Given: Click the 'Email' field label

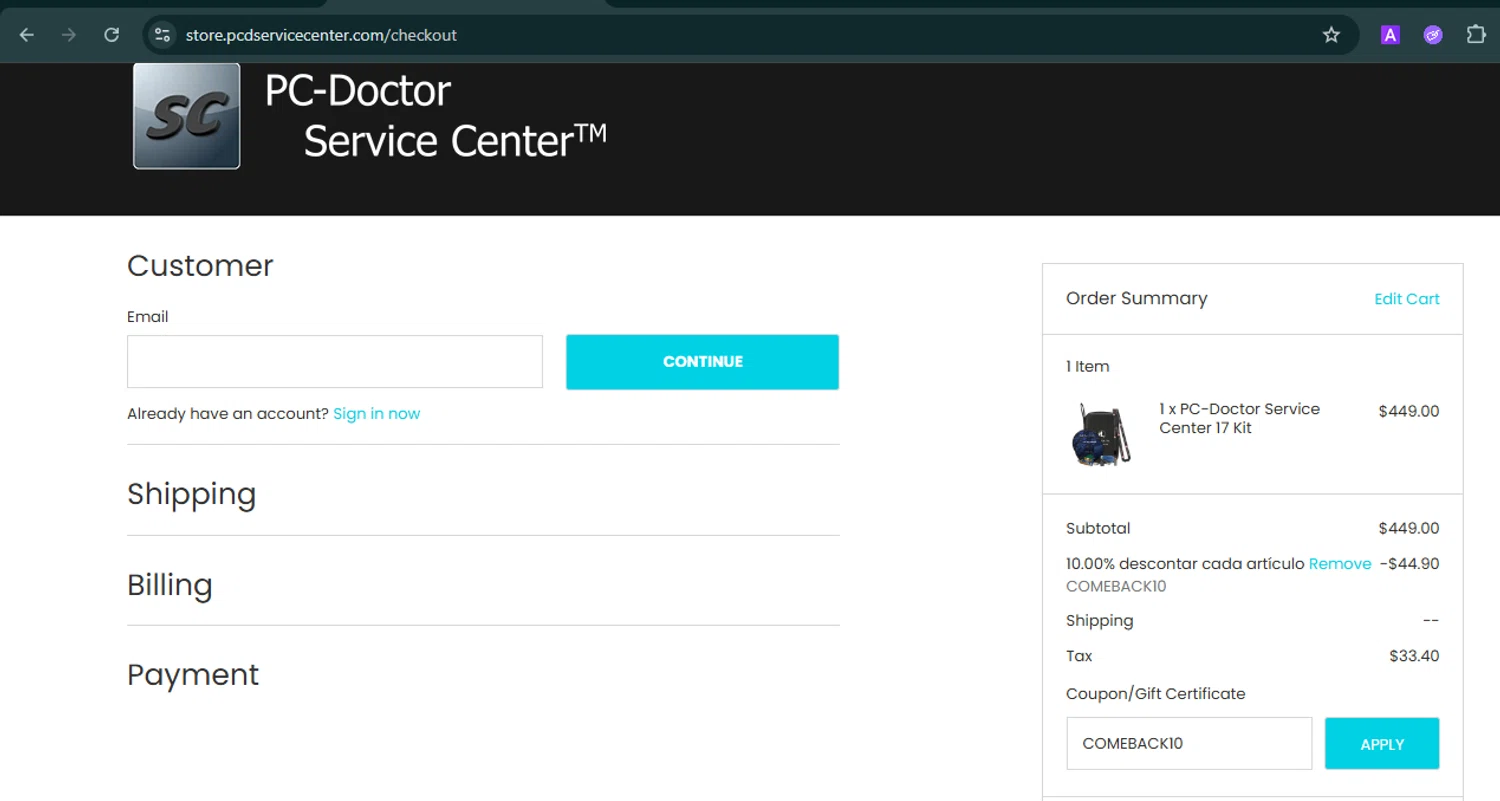Looking at the screenshot, I should pyautogui.click(x=148, y=317).
